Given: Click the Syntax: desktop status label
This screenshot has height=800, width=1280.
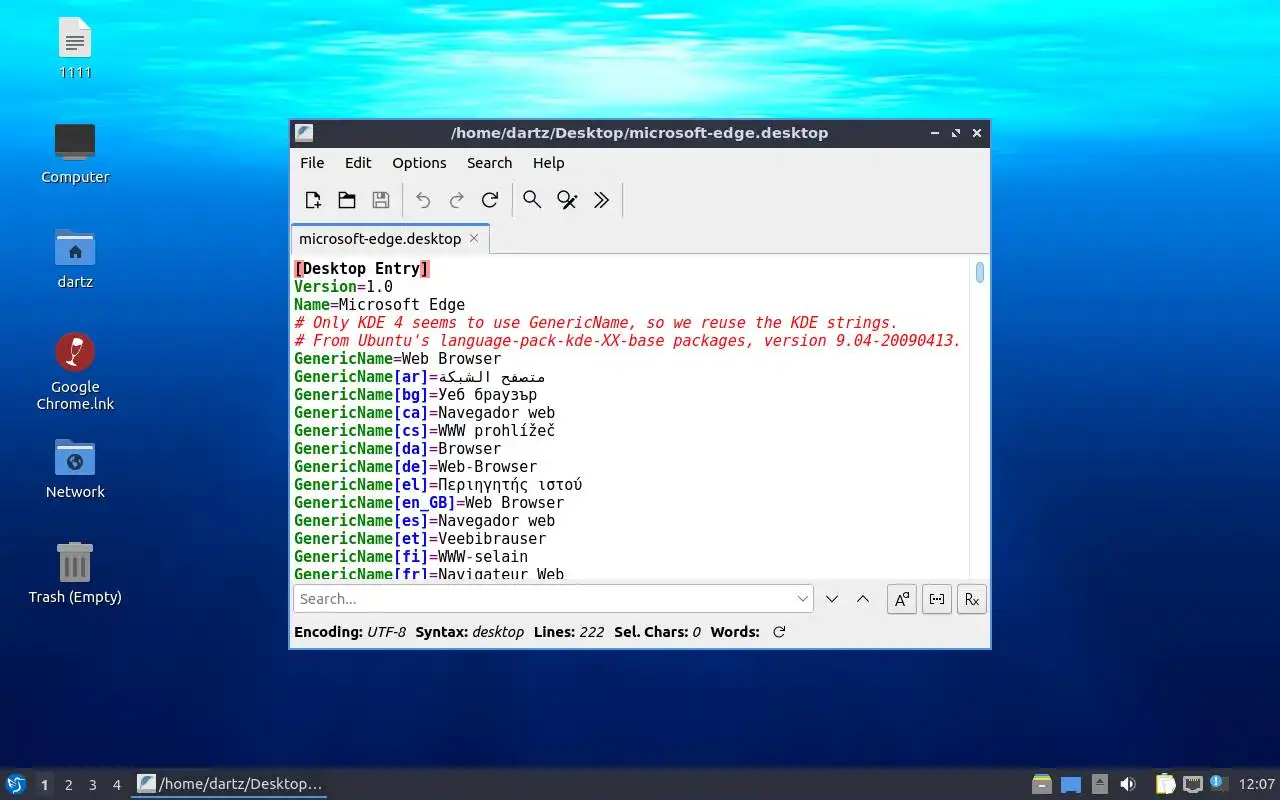Looking at the screenshot, I should click(x=470, y=632).
